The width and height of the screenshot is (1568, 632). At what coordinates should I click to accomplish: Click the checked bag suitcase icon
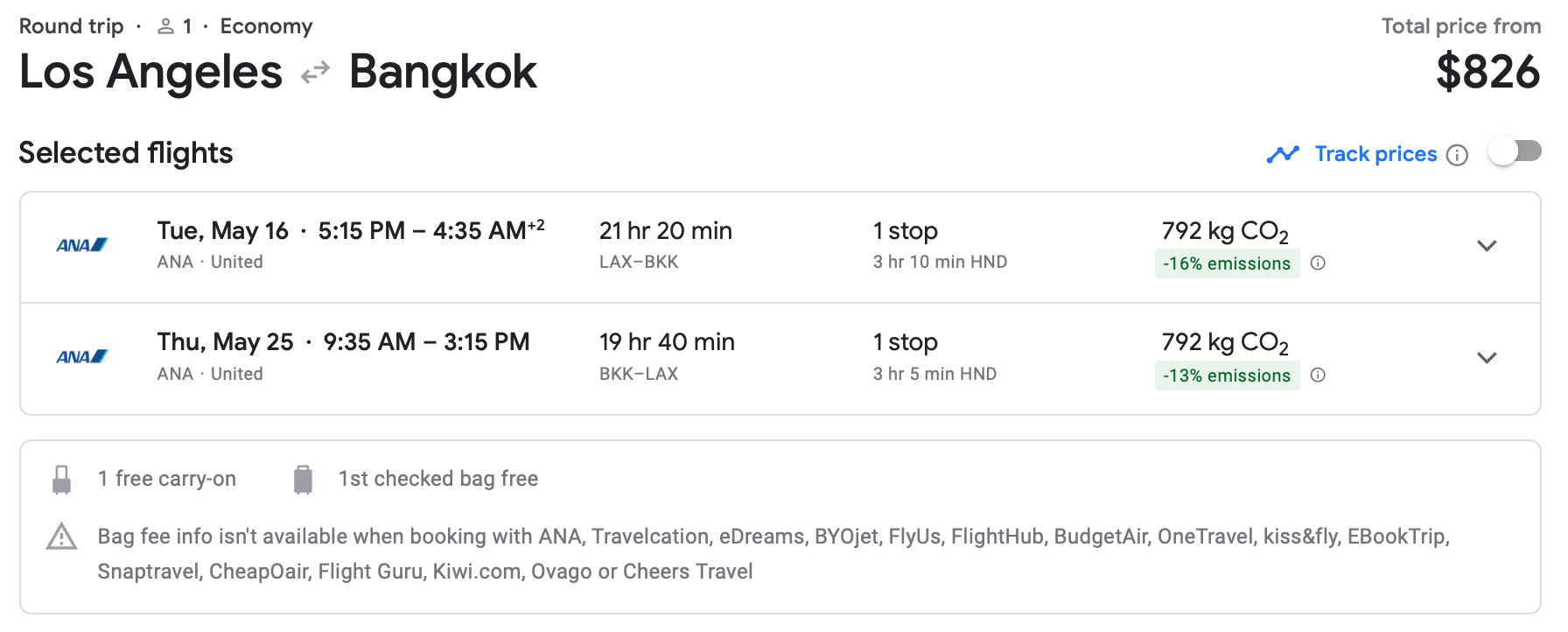point(303,480)
